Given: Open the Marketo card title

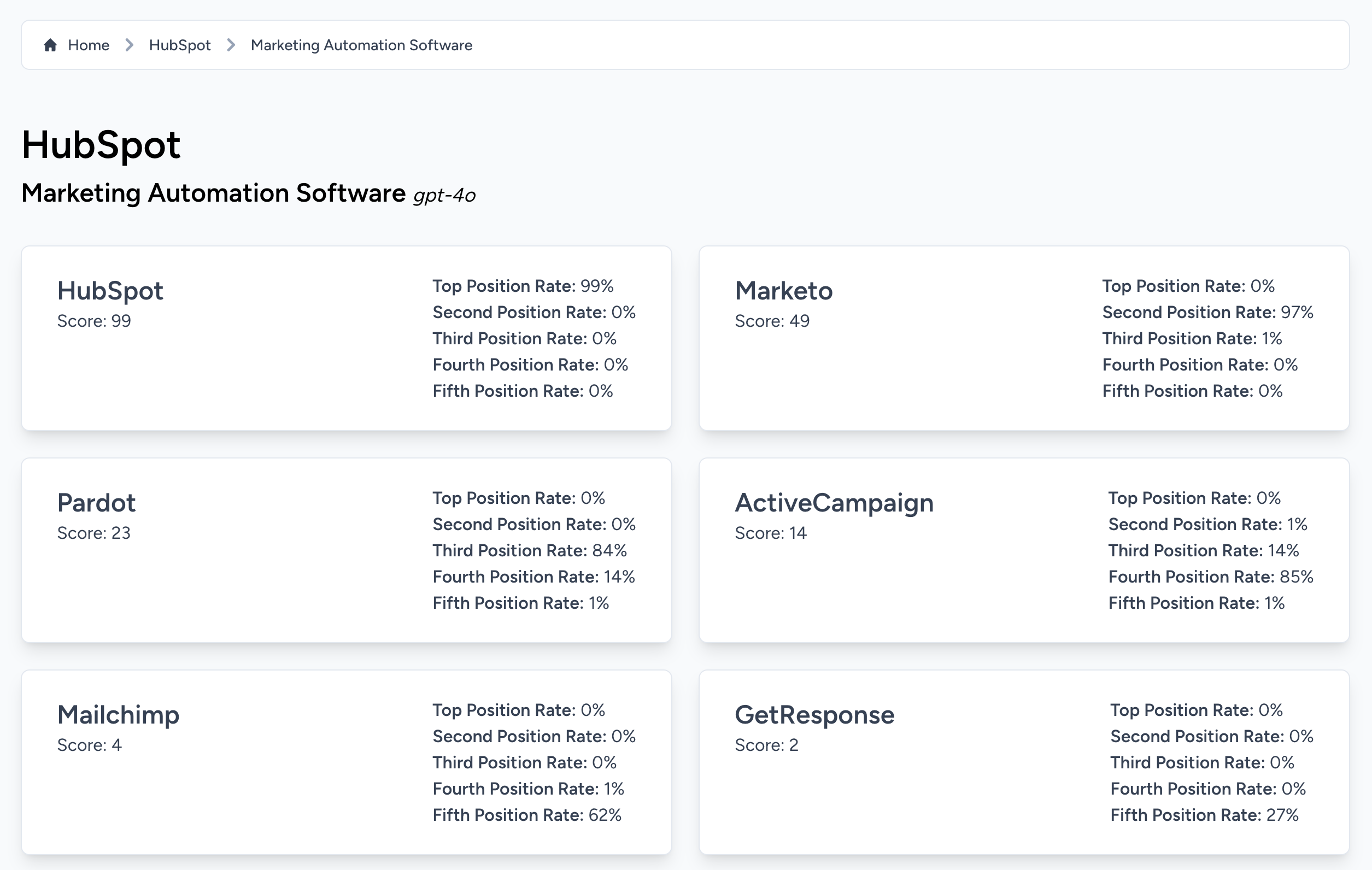Looking at the screenshot, I should (x=783, y=291).
